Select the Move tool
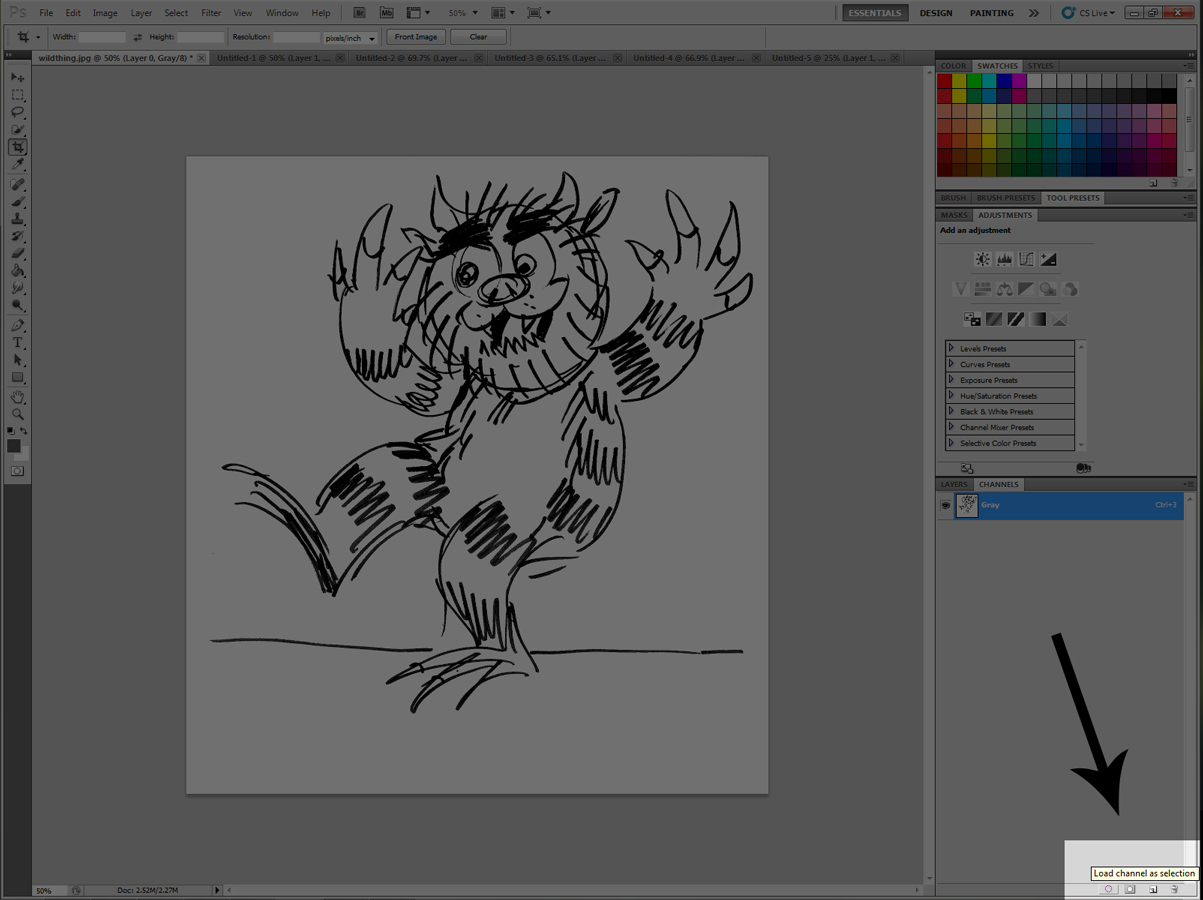1203x900 pixels. click(x=17, y=77)
